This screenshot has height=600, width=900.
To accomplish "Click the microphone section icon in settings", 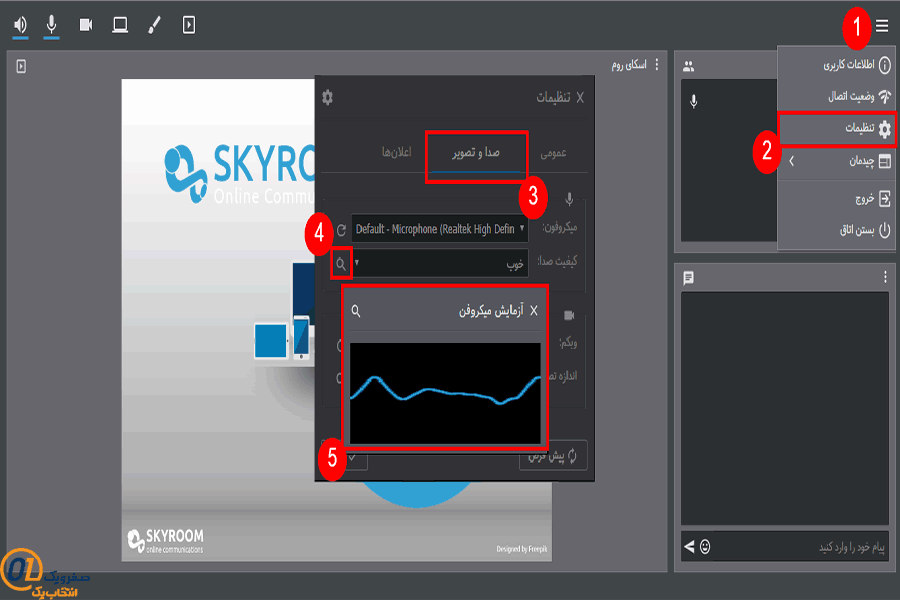I will pos(569,199).
